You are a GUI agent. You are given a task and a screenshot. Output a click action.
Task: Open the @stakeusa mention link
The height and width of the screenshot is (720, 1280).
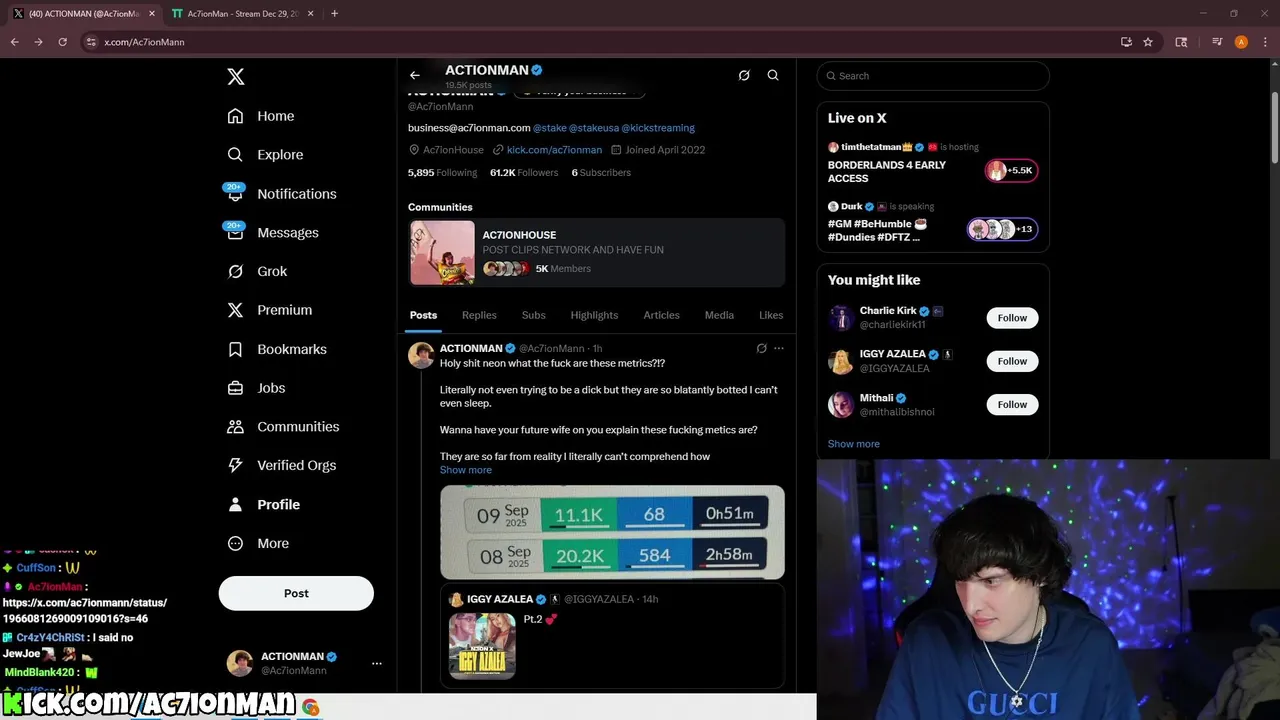pyautogui.click(x=594, y=128)
